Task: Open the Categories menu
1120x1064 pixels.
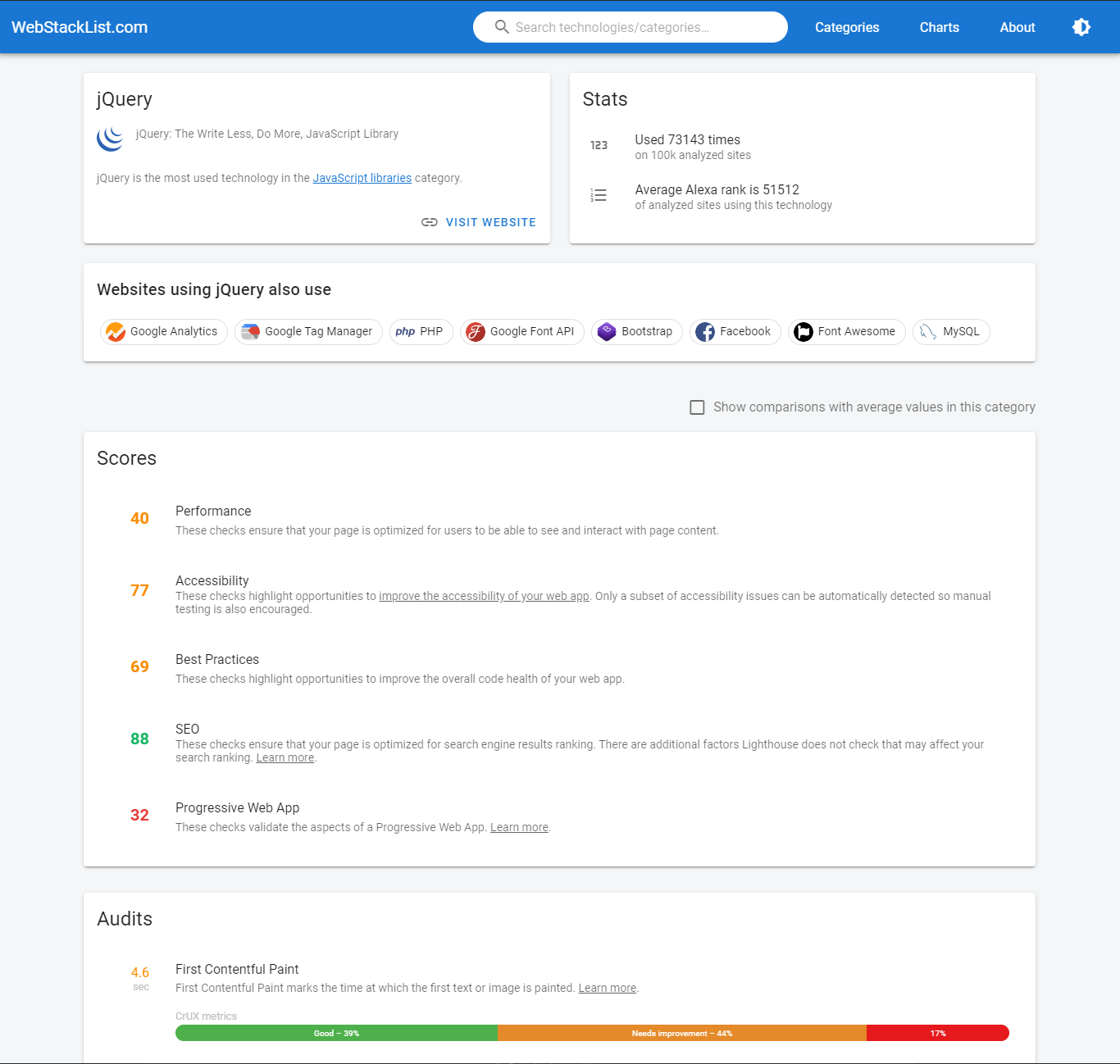Action: [847, 27]
